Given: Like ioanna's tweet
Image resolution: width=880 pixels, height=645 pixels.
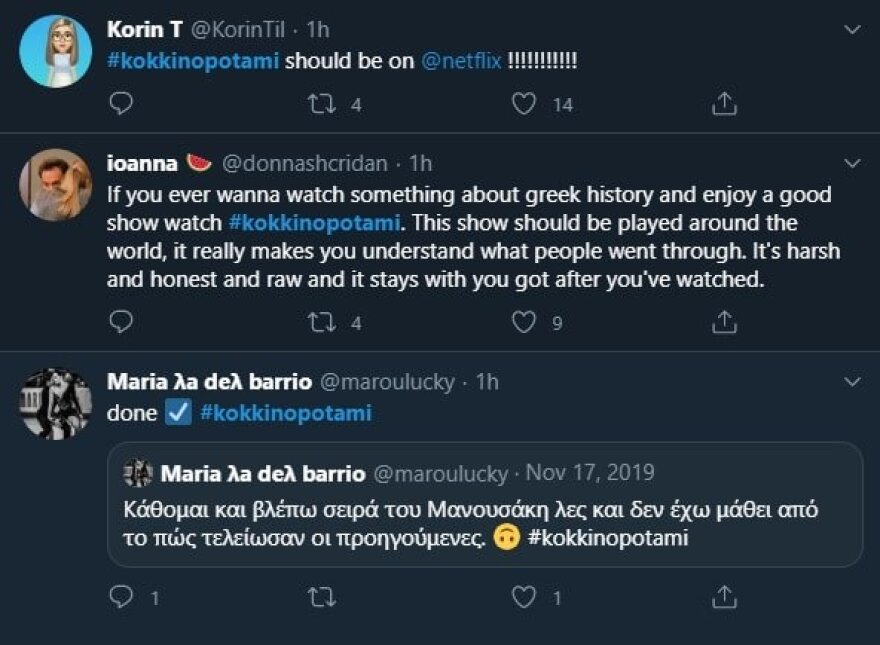Looking at the screenshot, I should [x=524, y=322].
